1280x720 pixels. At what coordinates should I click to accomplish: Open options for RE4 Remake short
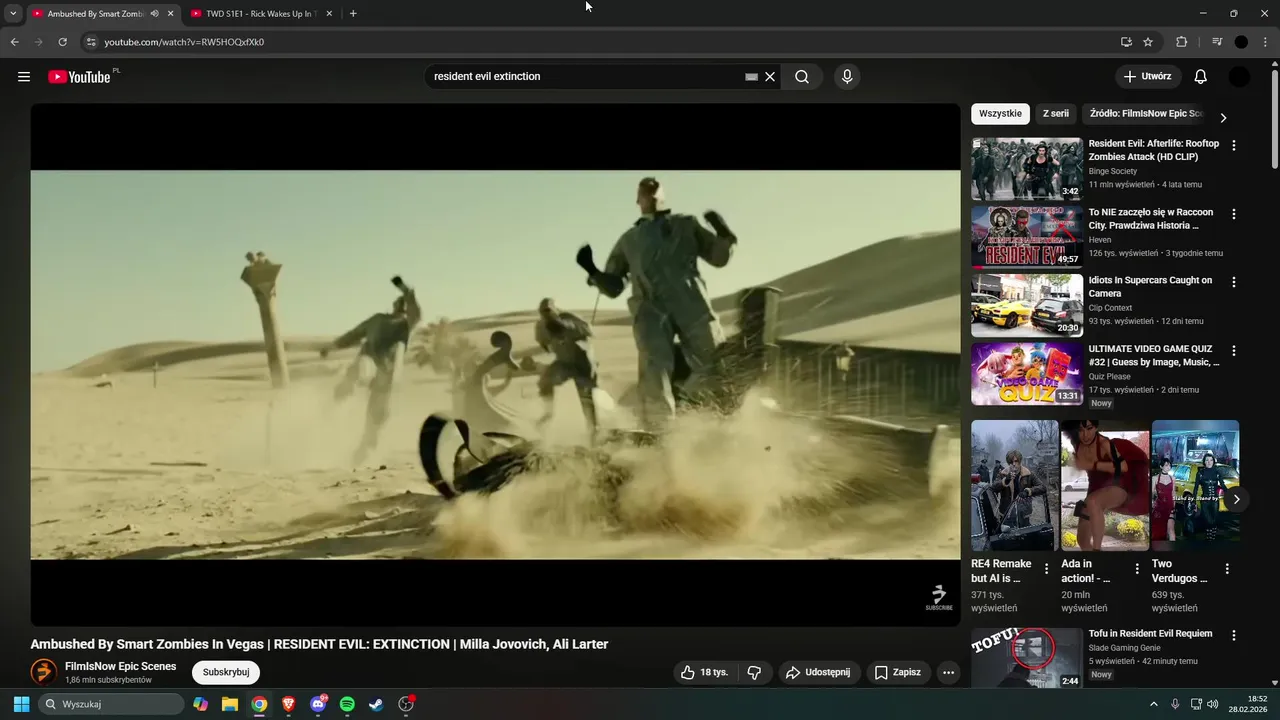1047,569
